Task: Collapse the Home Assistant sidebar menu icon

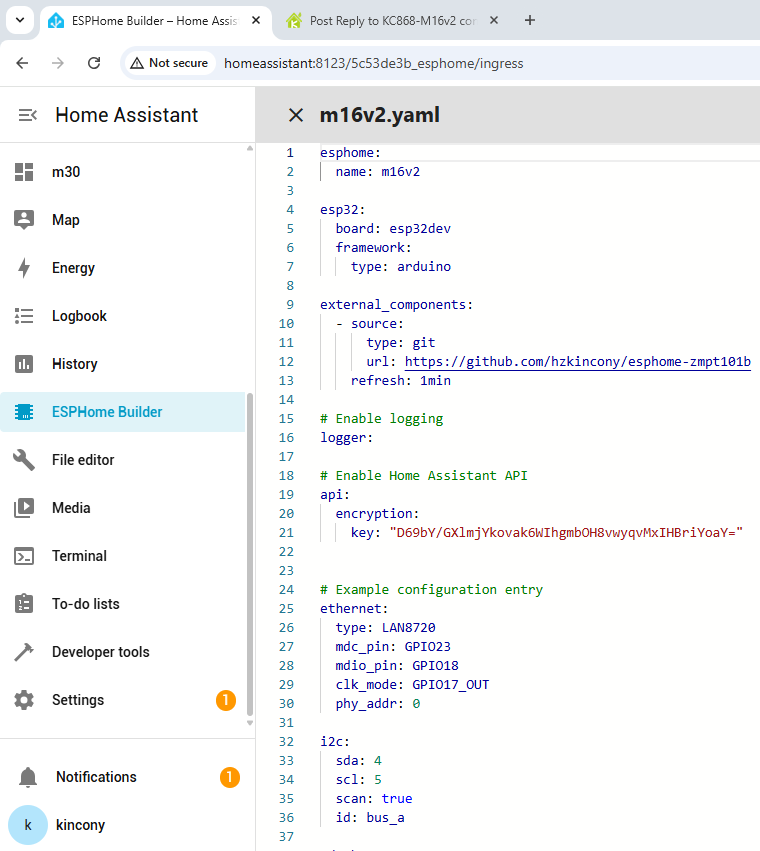Action: point(27,115)
